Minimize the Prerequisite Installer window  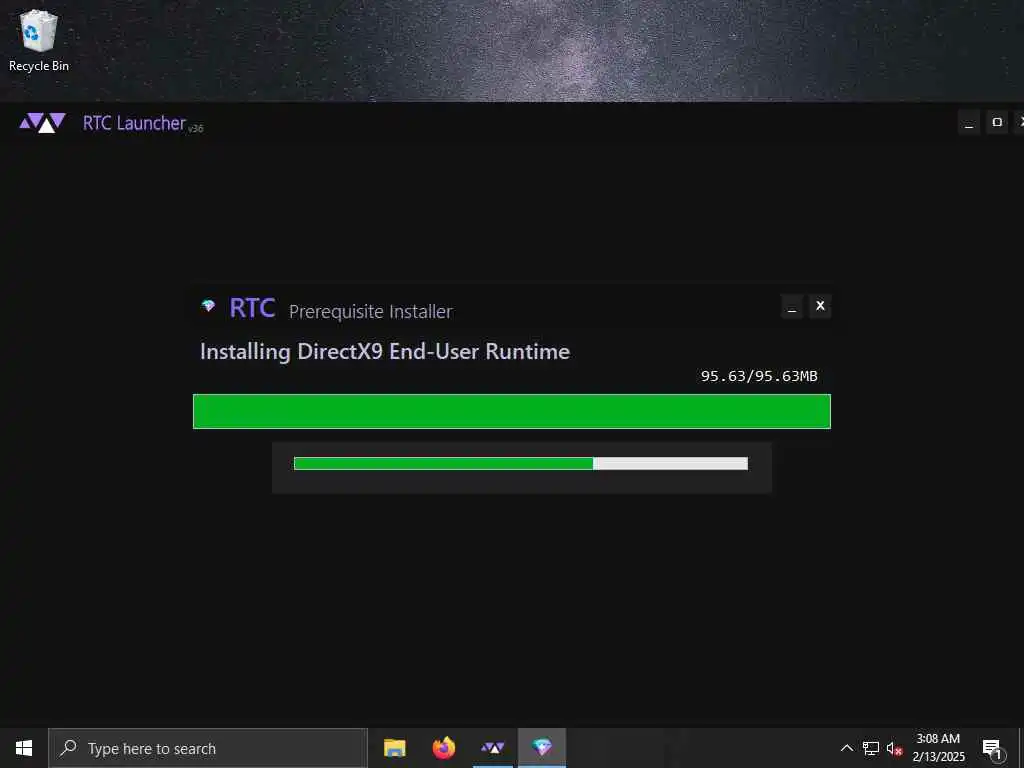click(792, 306)
